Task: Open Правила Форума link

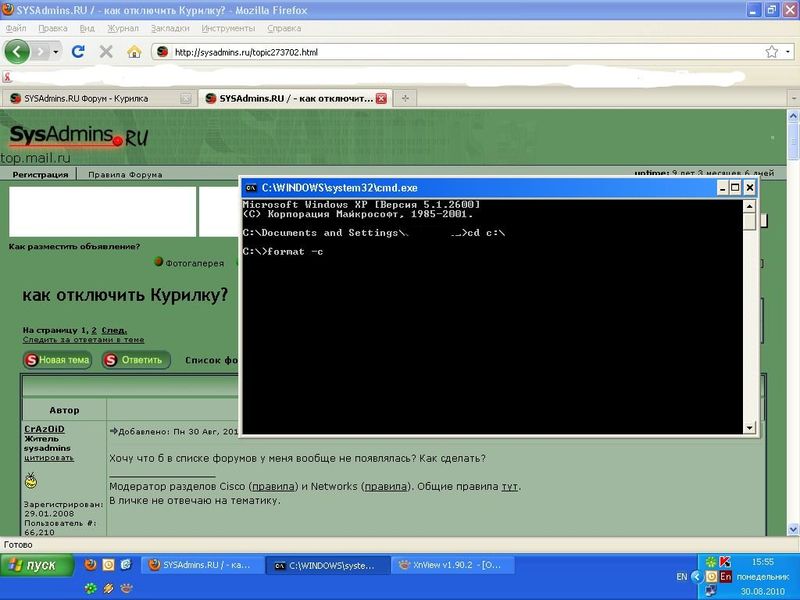Action: [125, 174]
